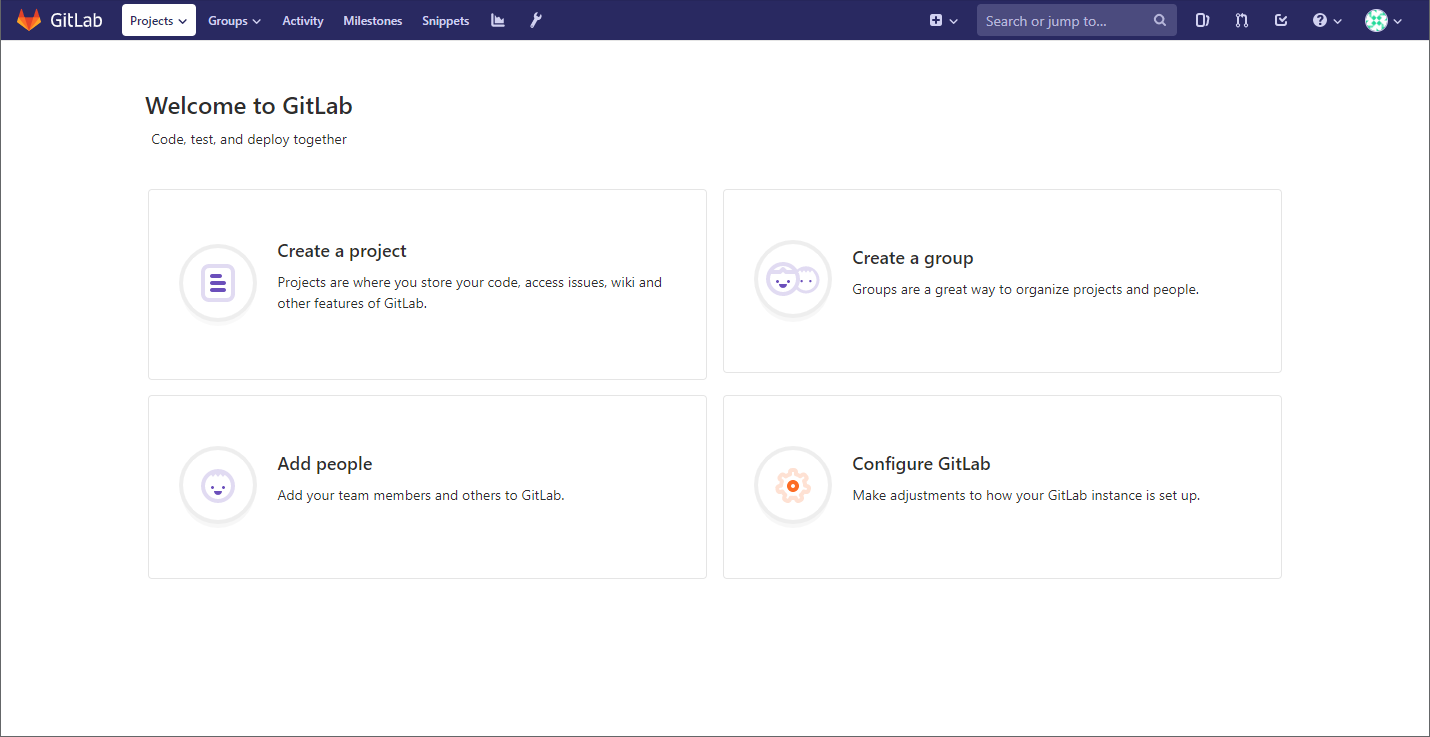The image size is (1430, 737).
Task: Click the Configure GitLab gear icon
Action: [x=792, y=486]
